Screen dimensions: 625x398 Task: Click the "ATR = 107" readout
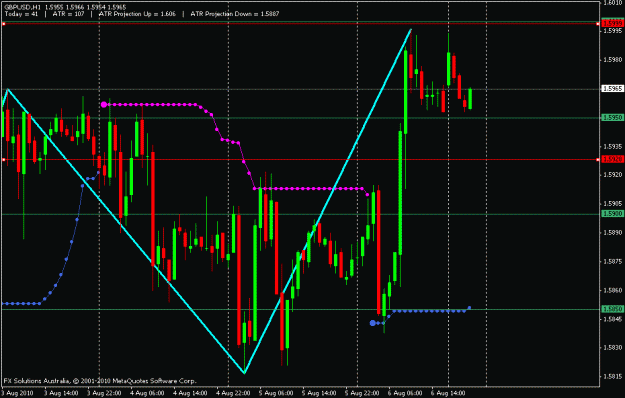coord(69,14)
